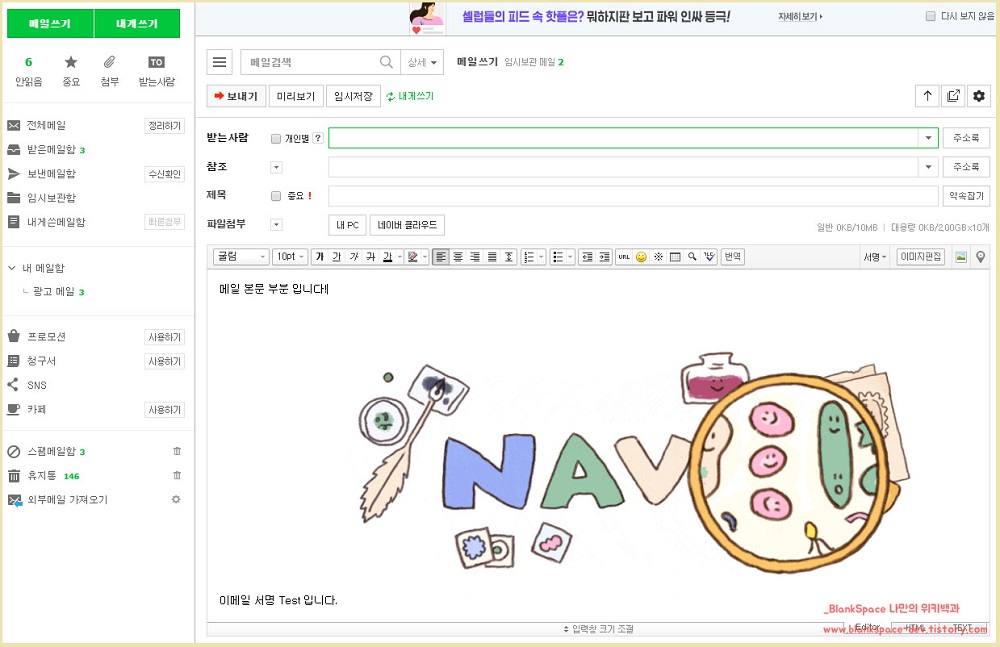Screen dimensions: 1000x647
Task: Open highlight color palette arrow
Action: [x=425, y=257]
